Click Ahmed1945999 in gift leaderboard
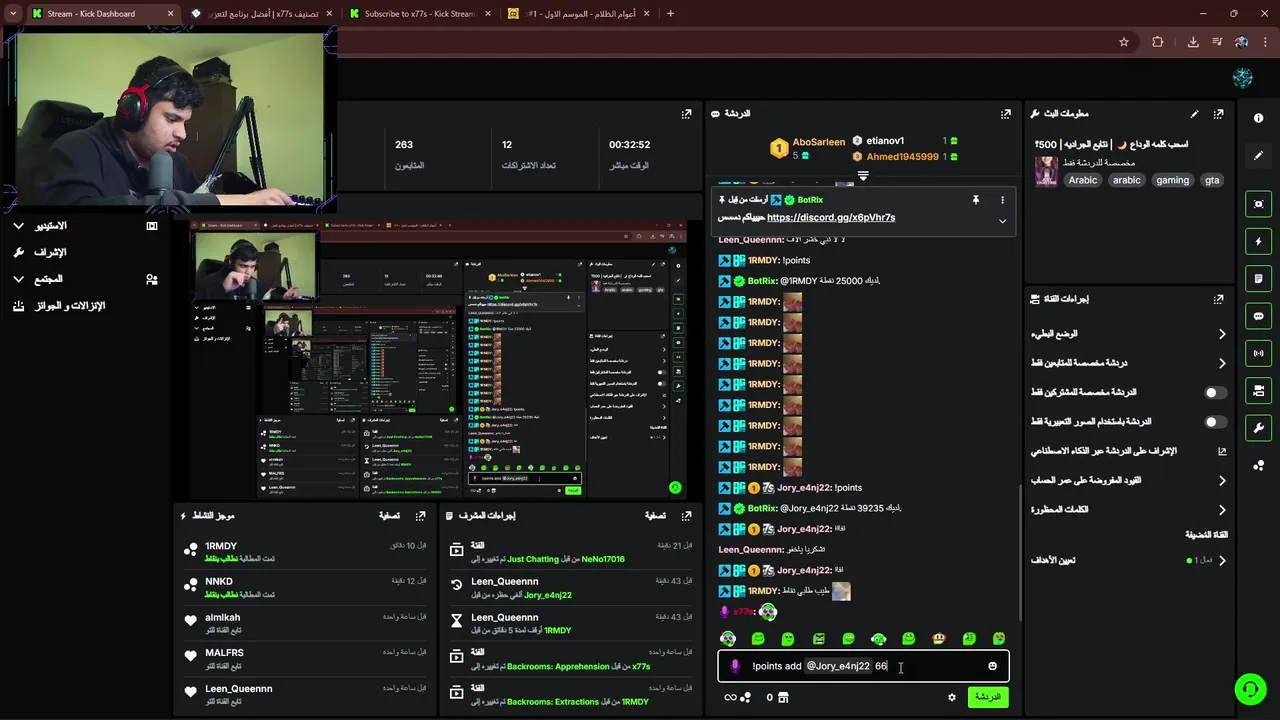The height and width of the screenshot is (720, 1280). click(x=902, y=157)
